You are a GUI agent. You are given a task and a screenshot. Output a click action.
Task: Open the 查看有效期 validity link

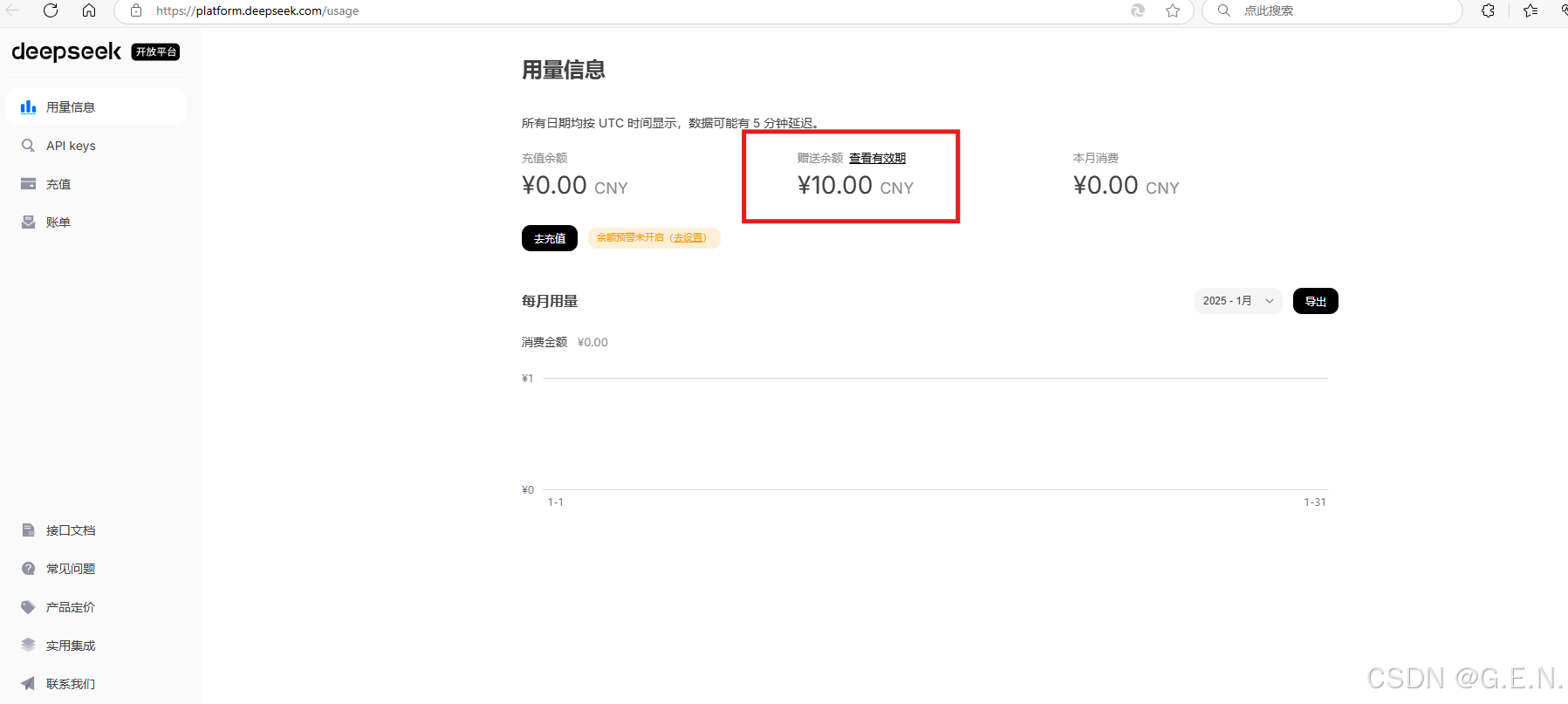[877, 158]
